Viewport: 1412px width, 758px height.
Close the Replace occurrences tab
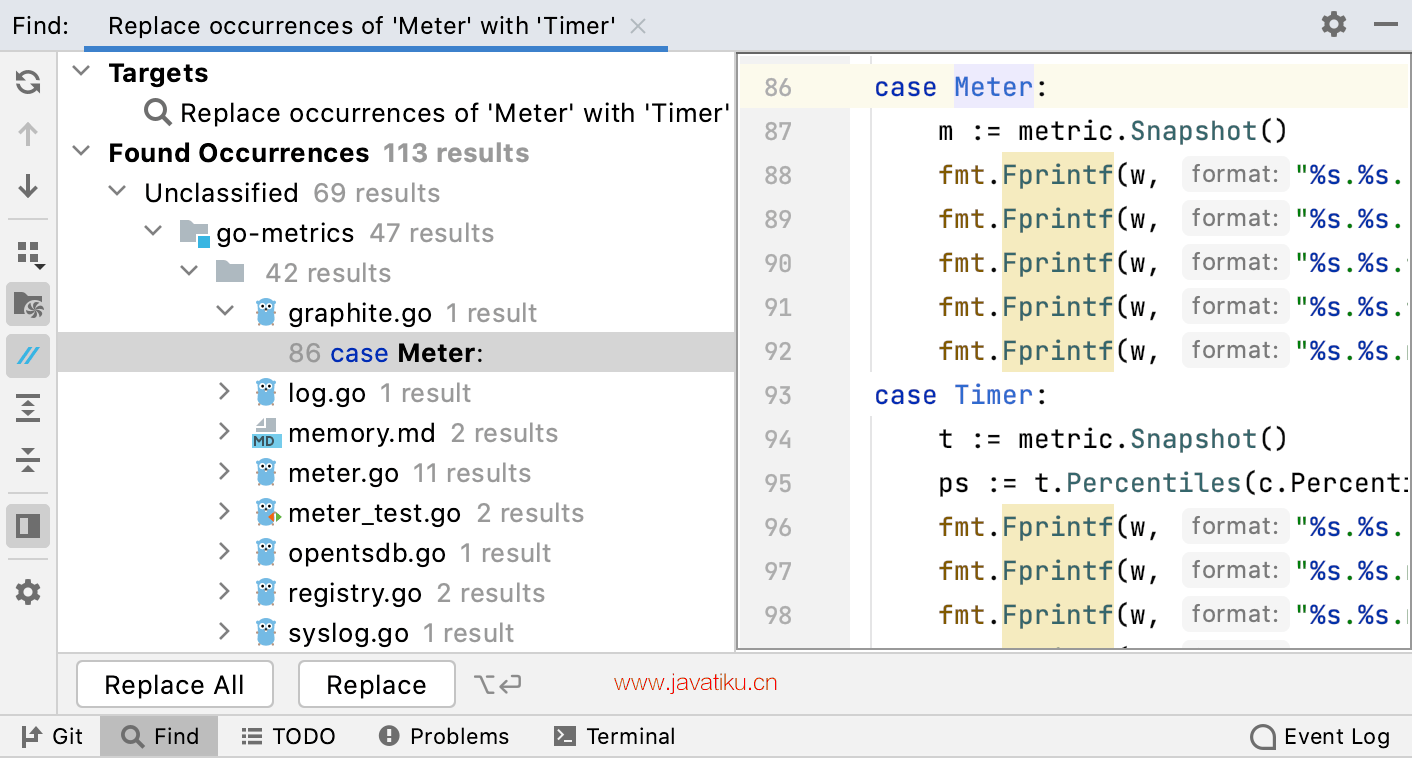pyautogui.click(x=639, y=26)
